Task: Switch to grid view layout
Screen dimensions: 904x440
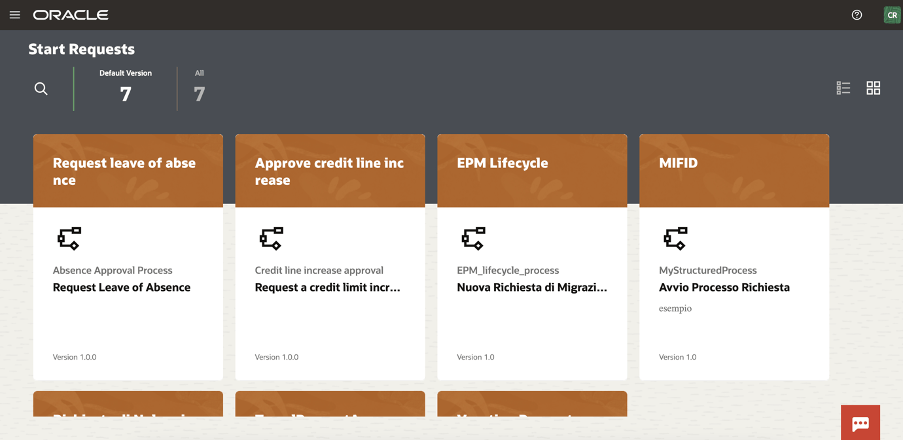Action: tap(873, 88)
